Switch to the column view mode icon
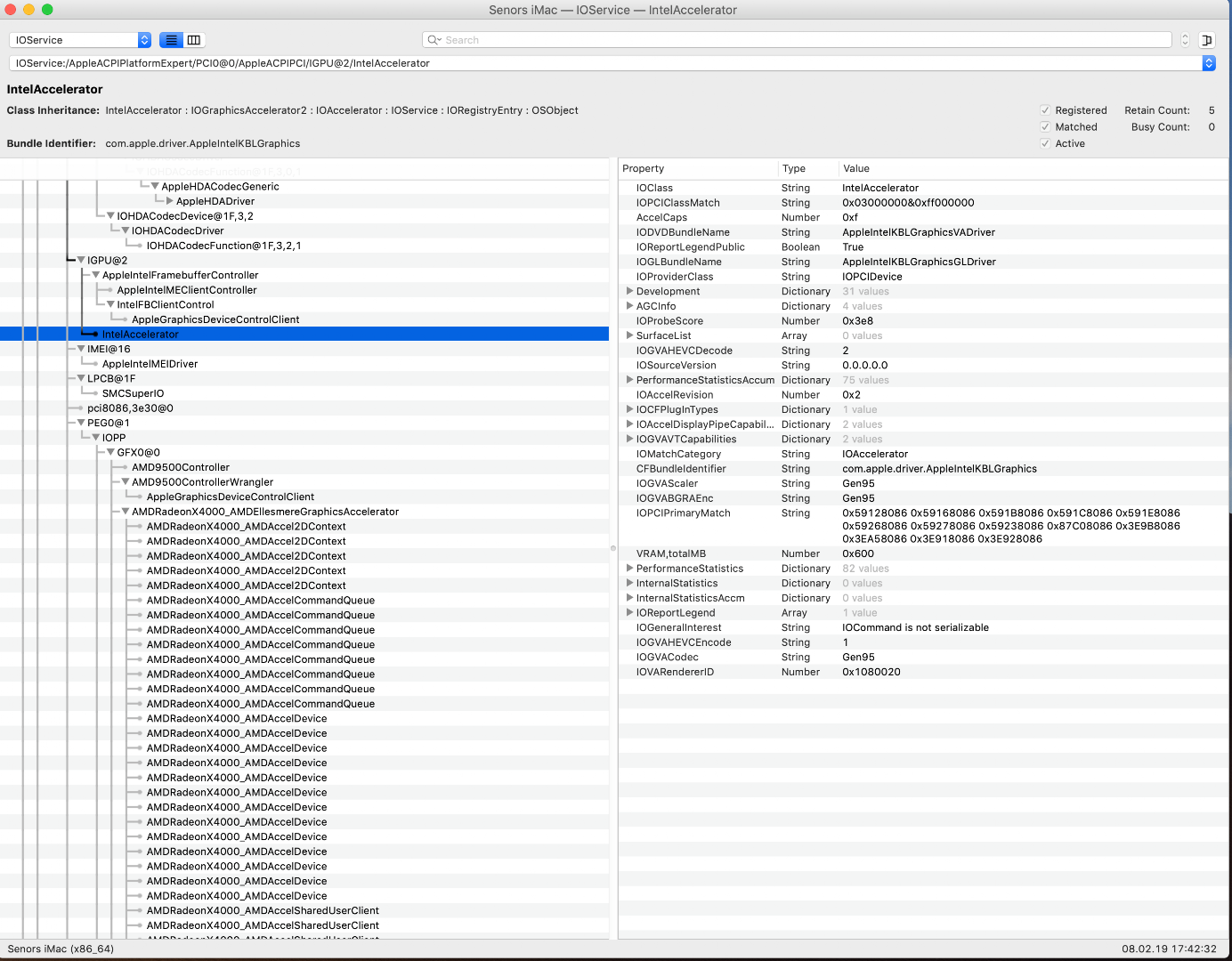This screenshot has height=961, width=1232. tap(194, 40)
